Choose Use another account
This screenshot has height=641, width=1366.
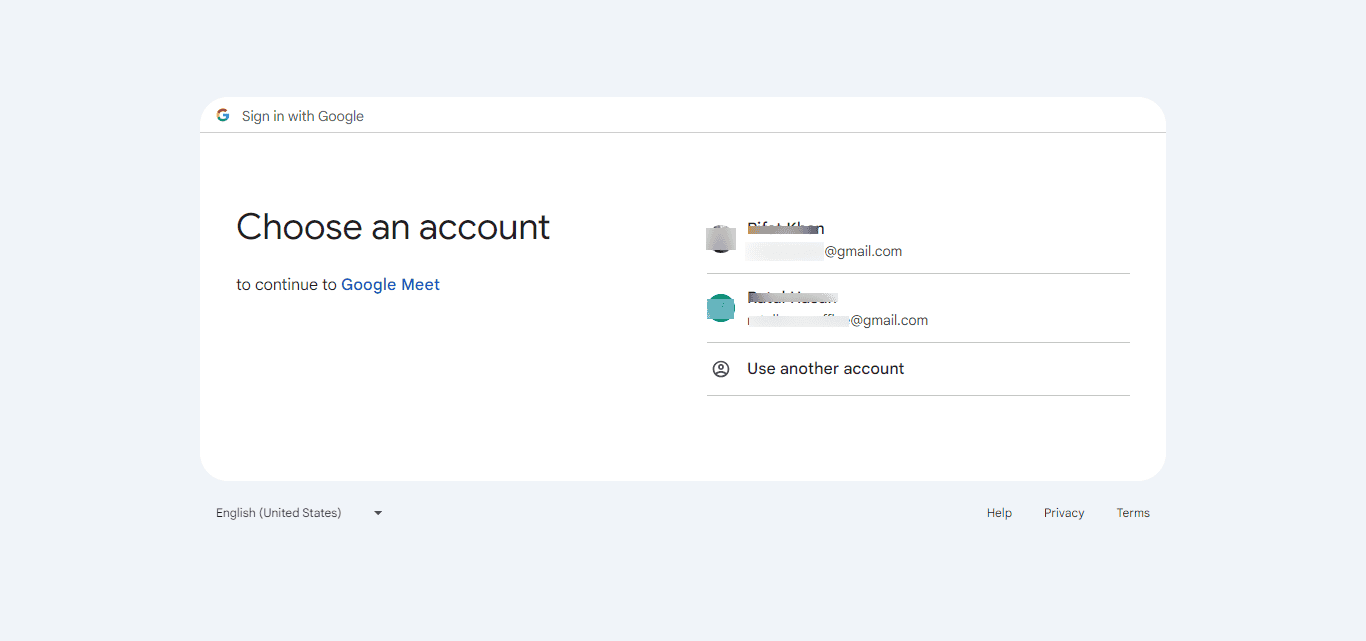918,369
